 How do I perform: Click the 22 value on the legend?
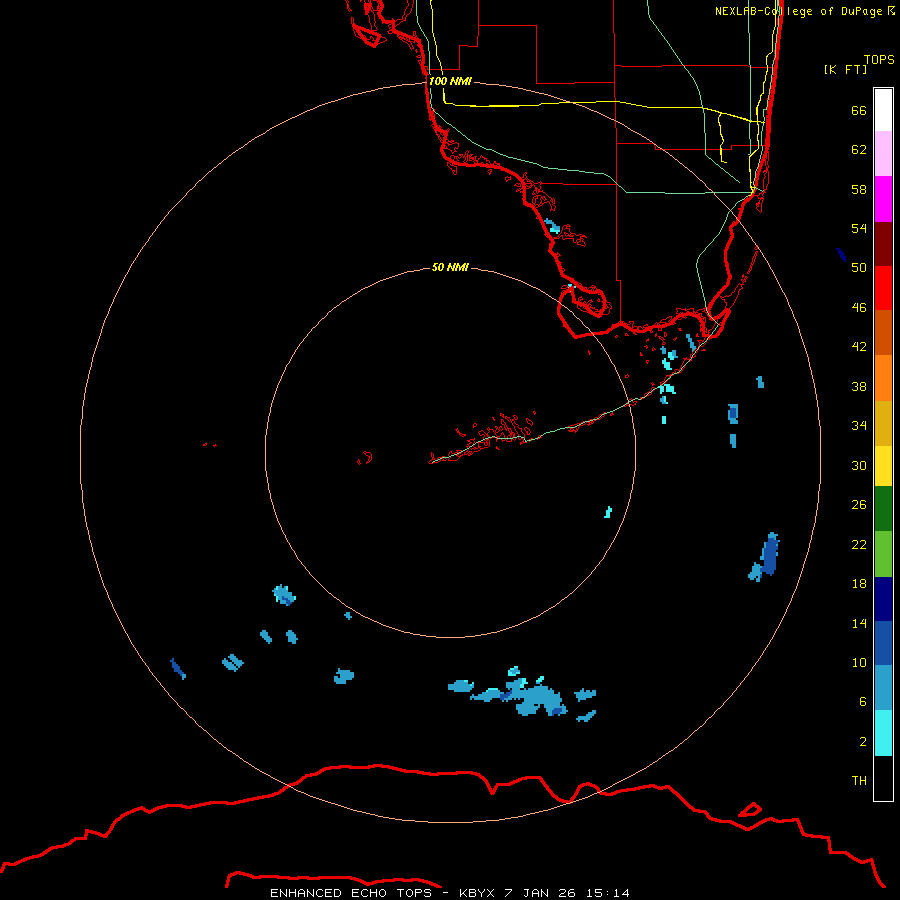(859, 545)
